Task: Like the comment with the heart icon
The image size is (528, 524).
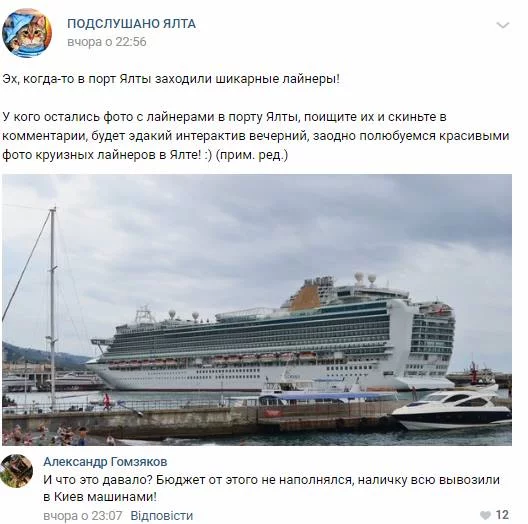Action: pyautogui.click(x=485, y=515)
